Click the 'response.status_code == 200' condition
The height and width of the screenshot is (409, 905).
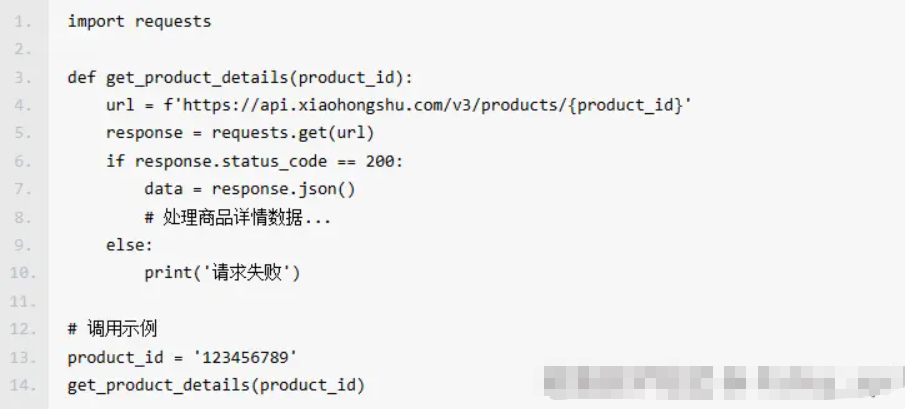(x=267, y=161)
